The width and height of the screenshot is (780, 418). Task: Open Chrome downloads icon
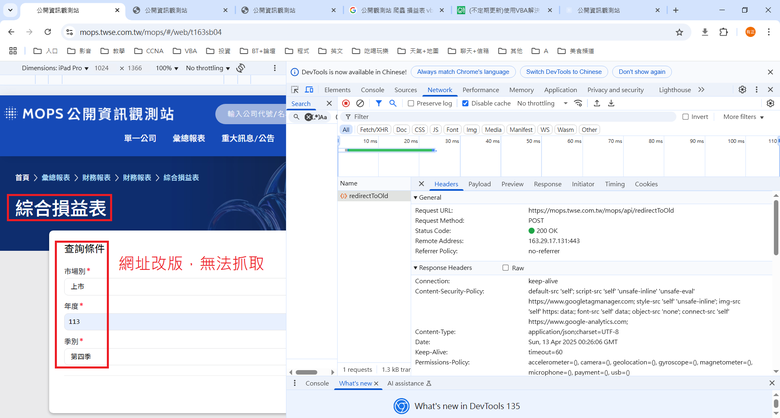click(704, 32)
